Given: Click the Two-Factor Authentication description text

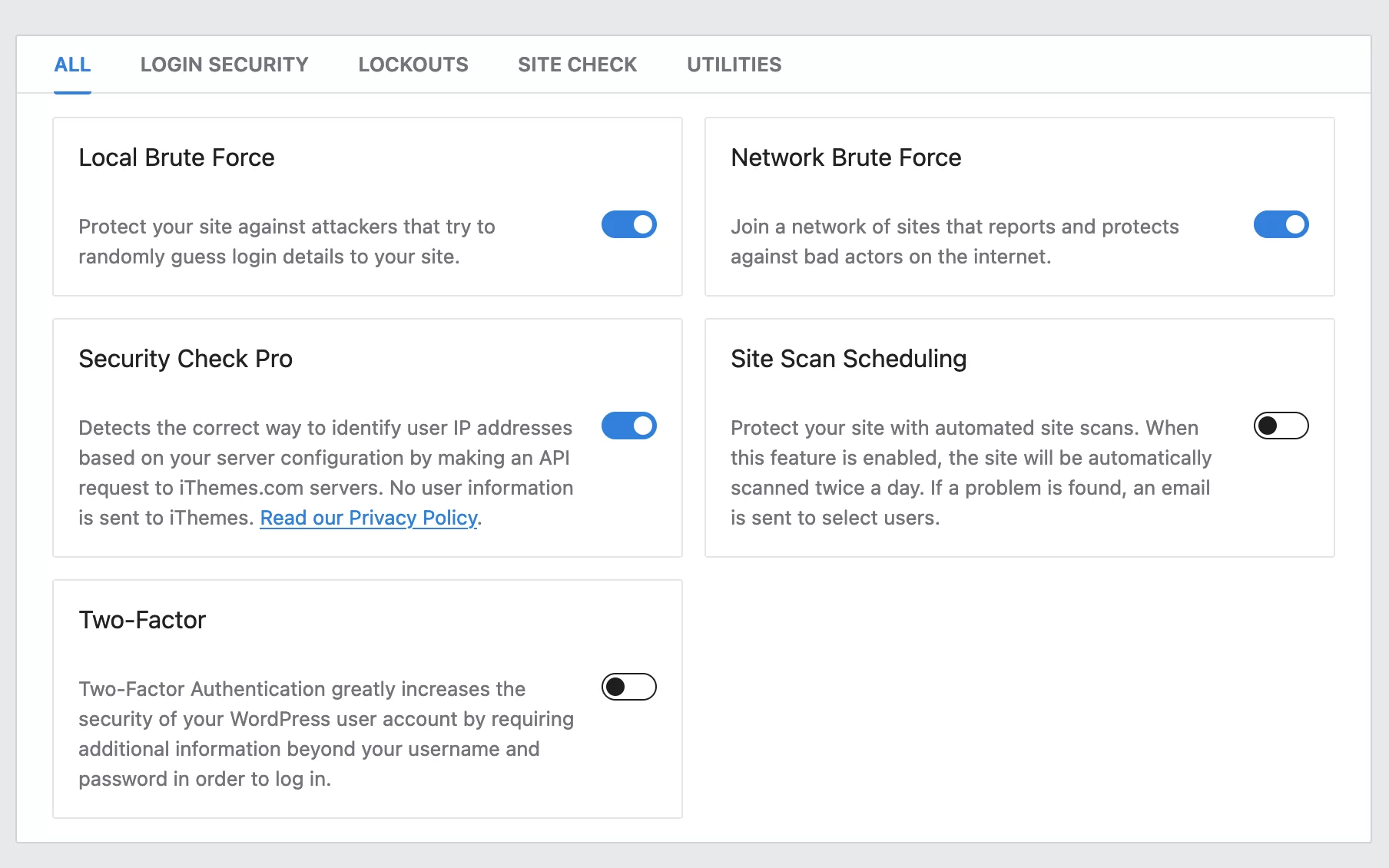Looking at the screenshot, I should click(x=326, y=734).
